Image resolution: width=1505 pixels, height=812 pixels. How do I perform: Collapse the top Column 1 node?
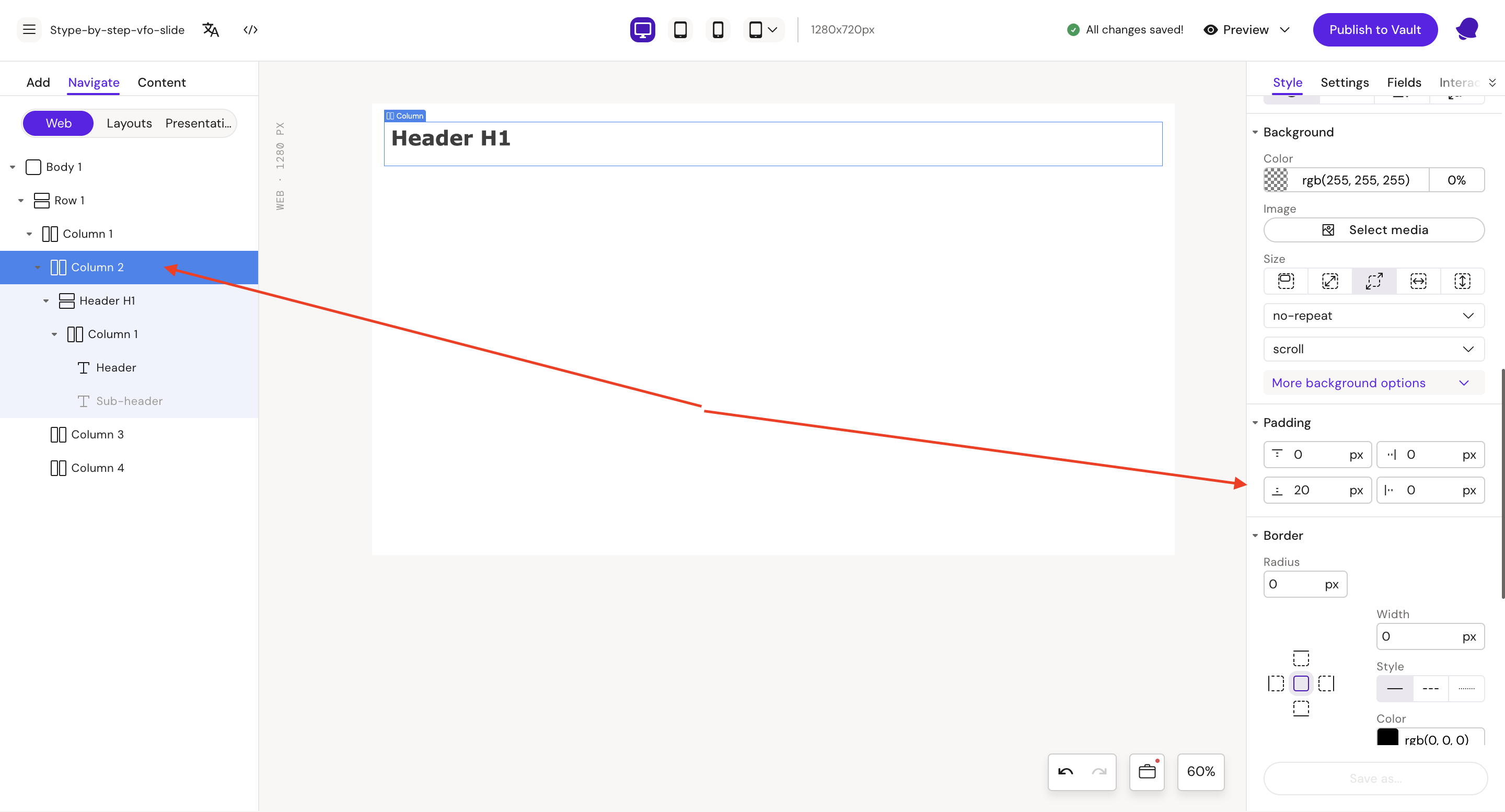(x=29, y=234)
